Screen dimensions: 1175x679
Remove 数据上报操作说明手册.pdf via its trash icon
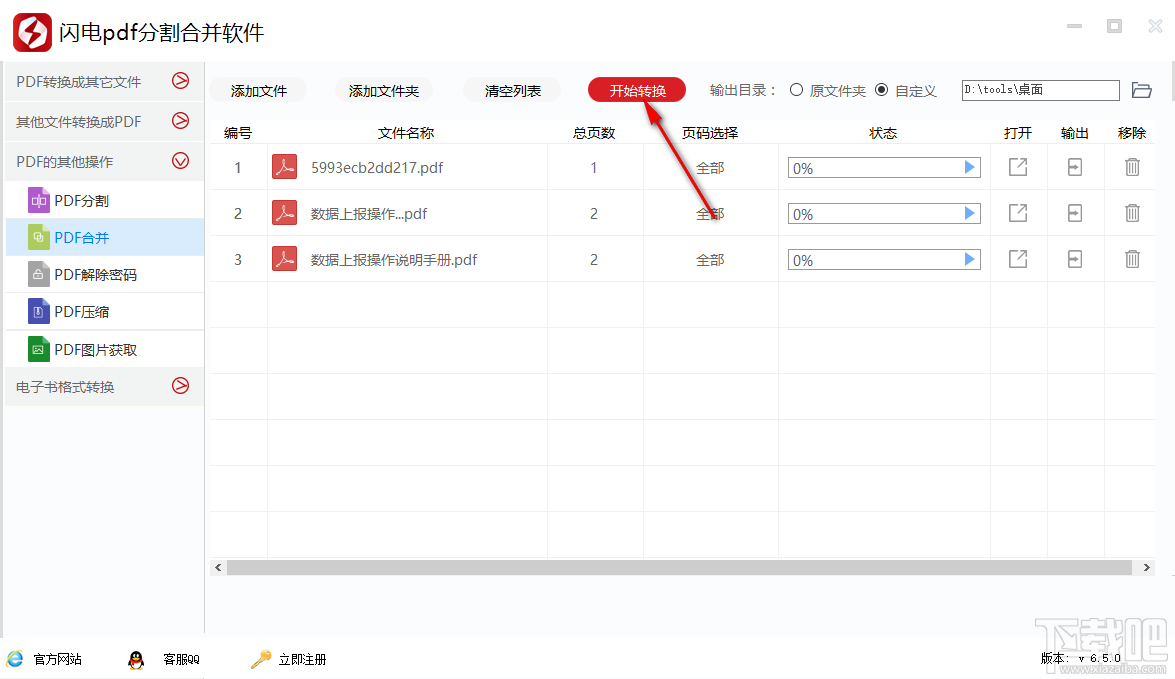point(1131,259)
